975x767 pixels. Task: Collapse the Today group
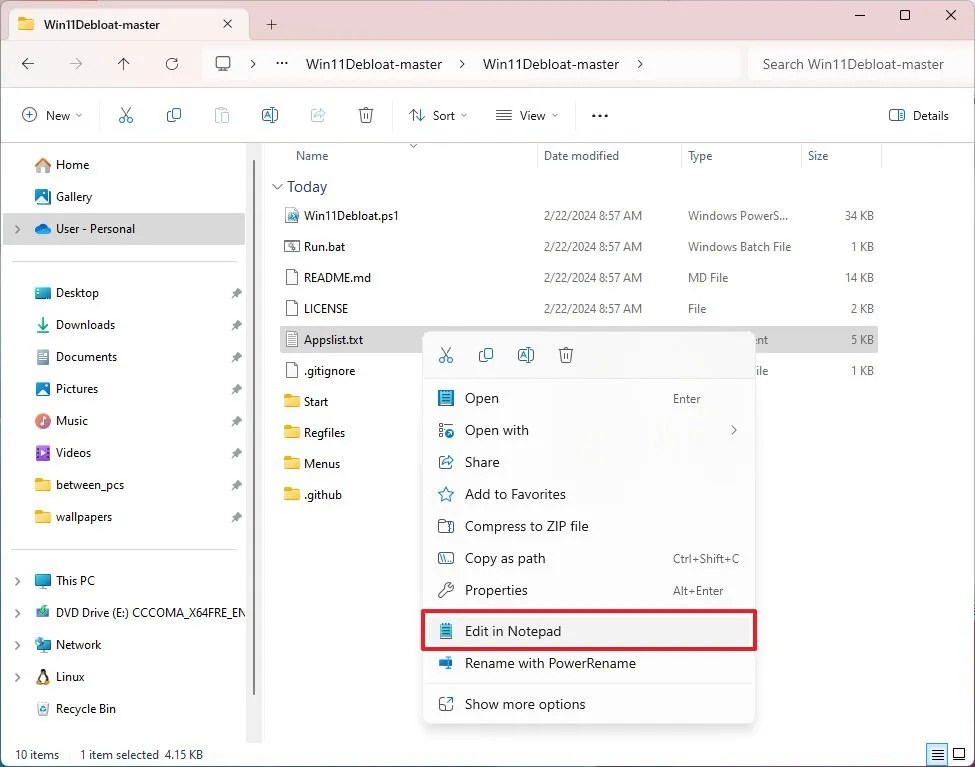(x=277, y=186)
